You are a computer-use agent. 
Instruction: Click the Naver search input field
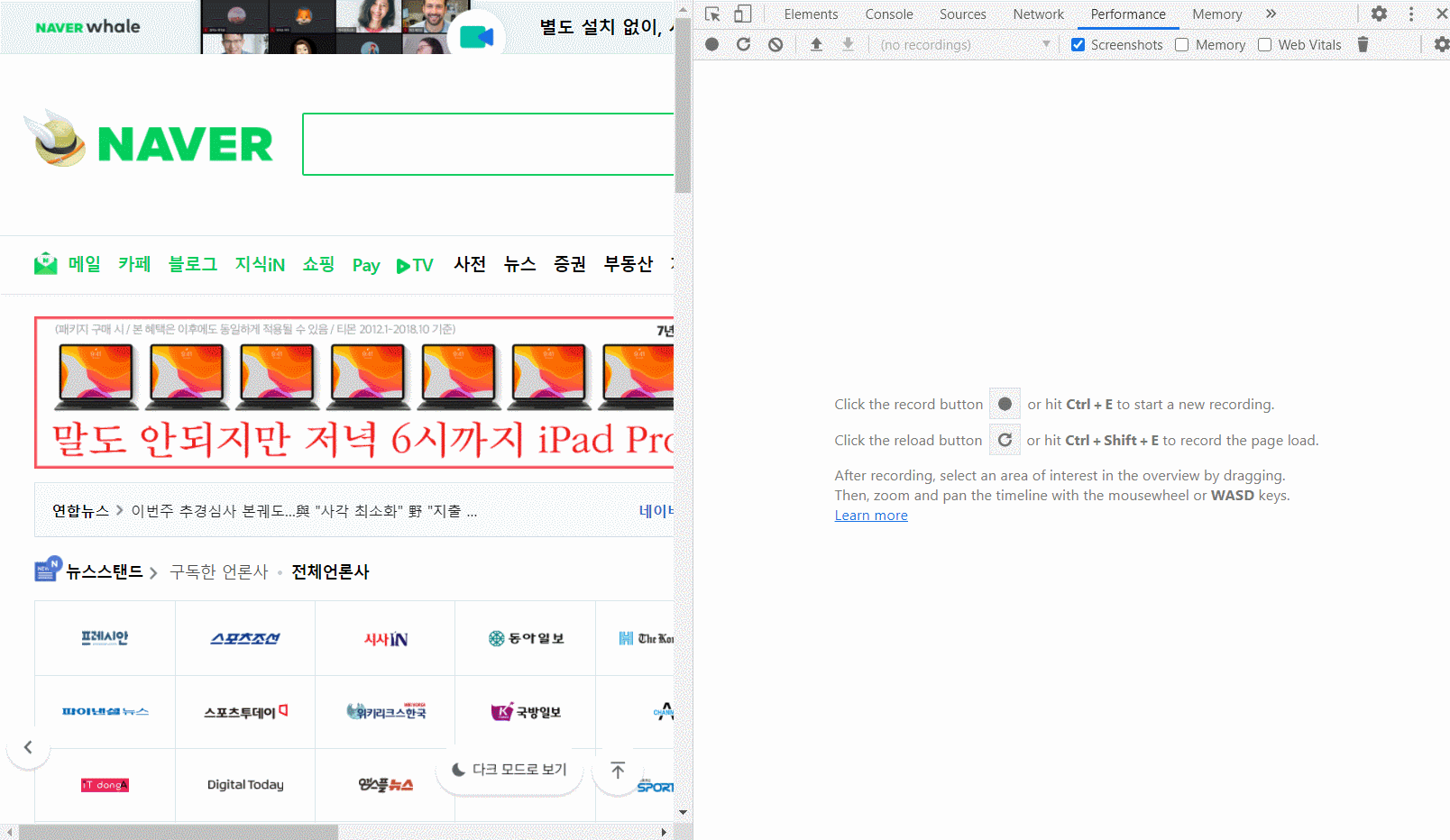489,144
